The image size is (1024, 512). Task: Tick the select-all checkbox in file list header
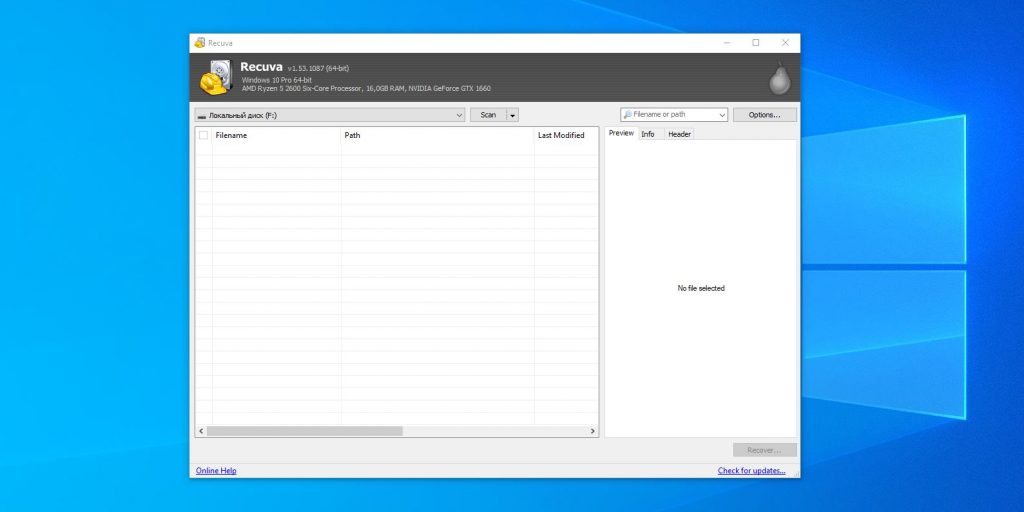pos(204,135)
